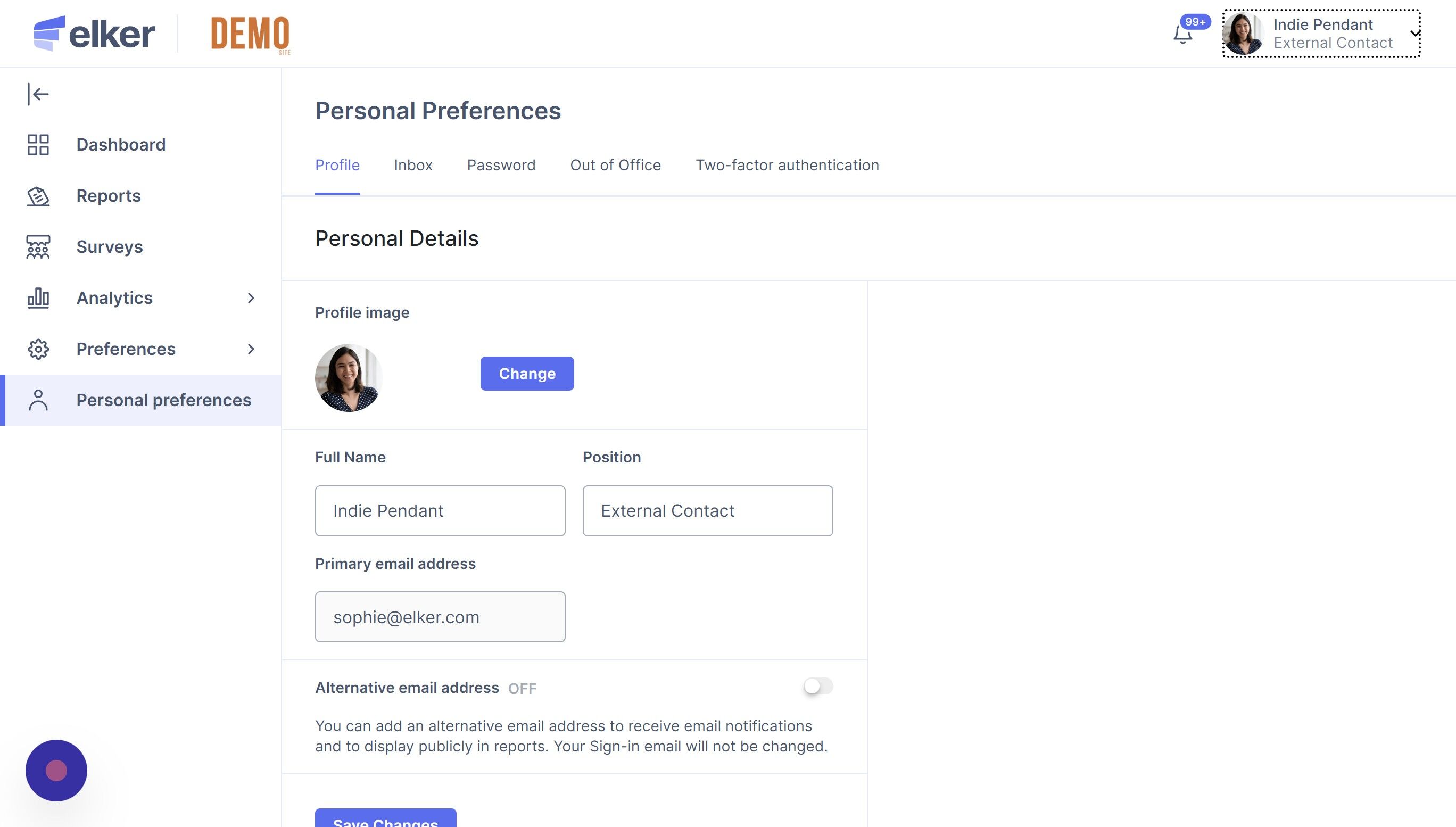This screenshot has width=1456, height=827.
Task: Click the Dashboard grid icon
Action: (x=38, y=145)
